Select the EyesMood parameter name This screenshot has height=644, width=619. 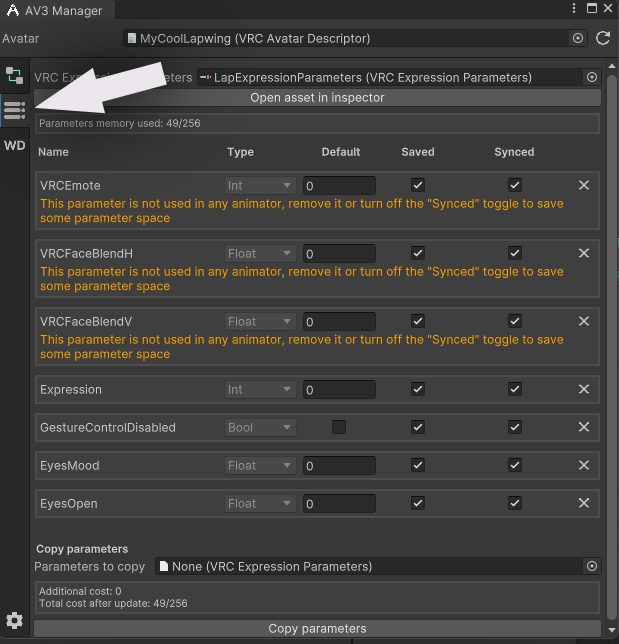pos(70,466)
